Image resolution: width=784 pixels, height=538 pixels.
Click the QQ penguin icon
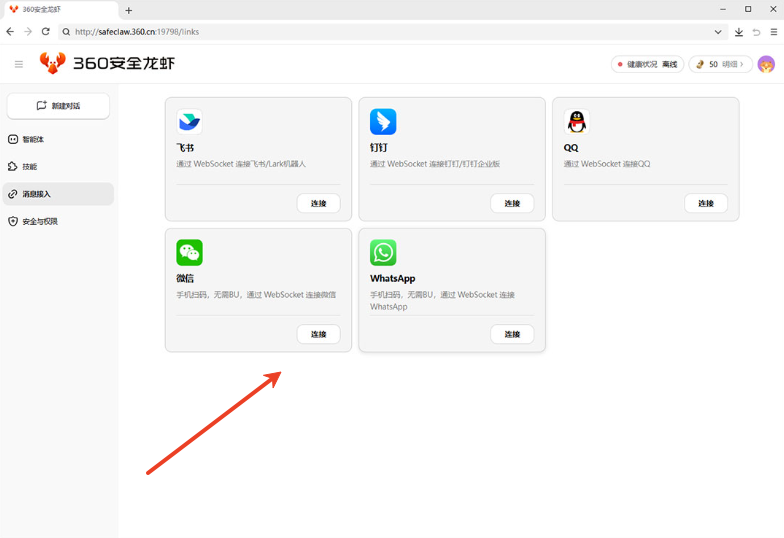(576, 122)
